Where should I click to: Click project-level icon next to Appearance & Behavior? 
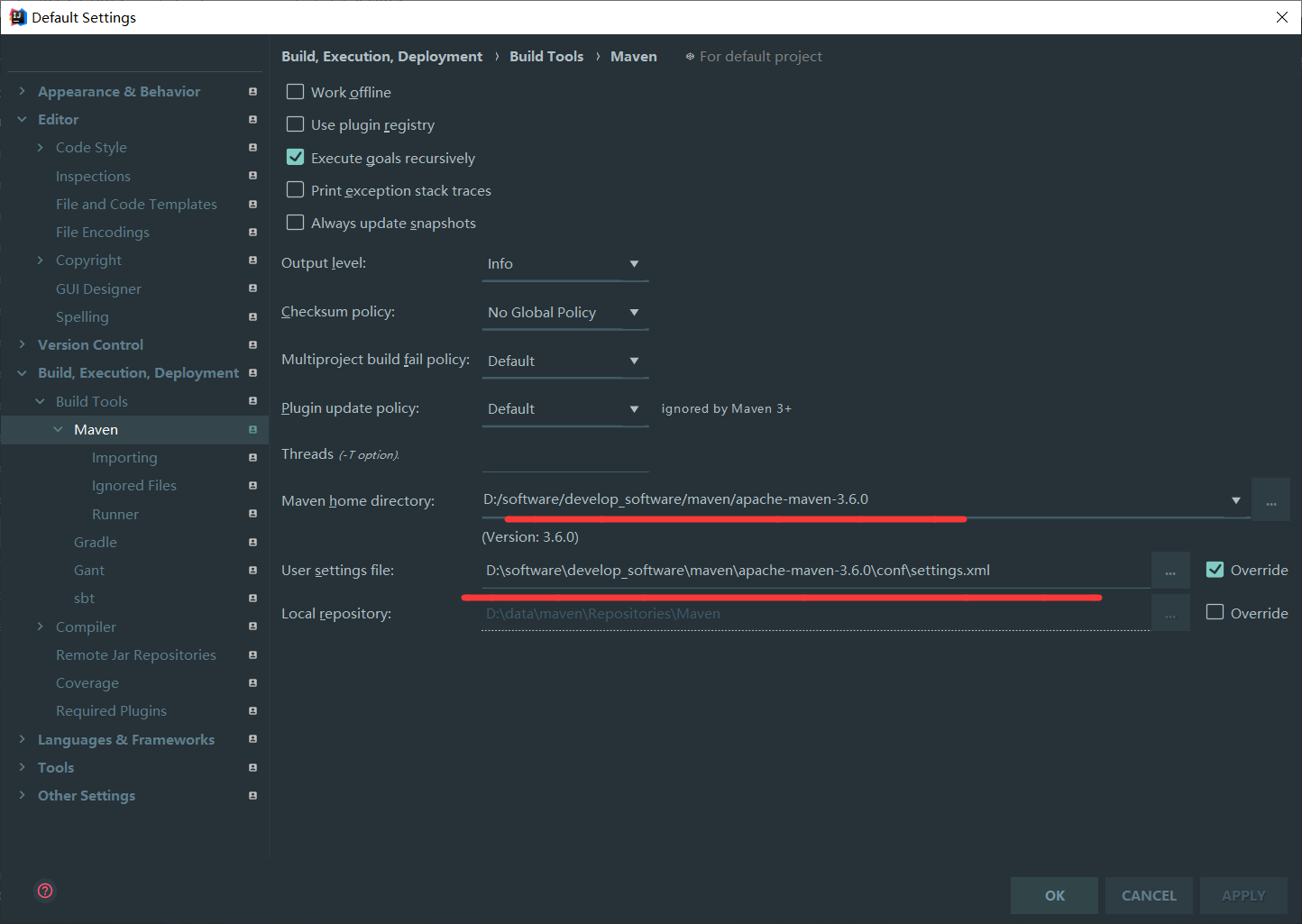coord(252,92)
